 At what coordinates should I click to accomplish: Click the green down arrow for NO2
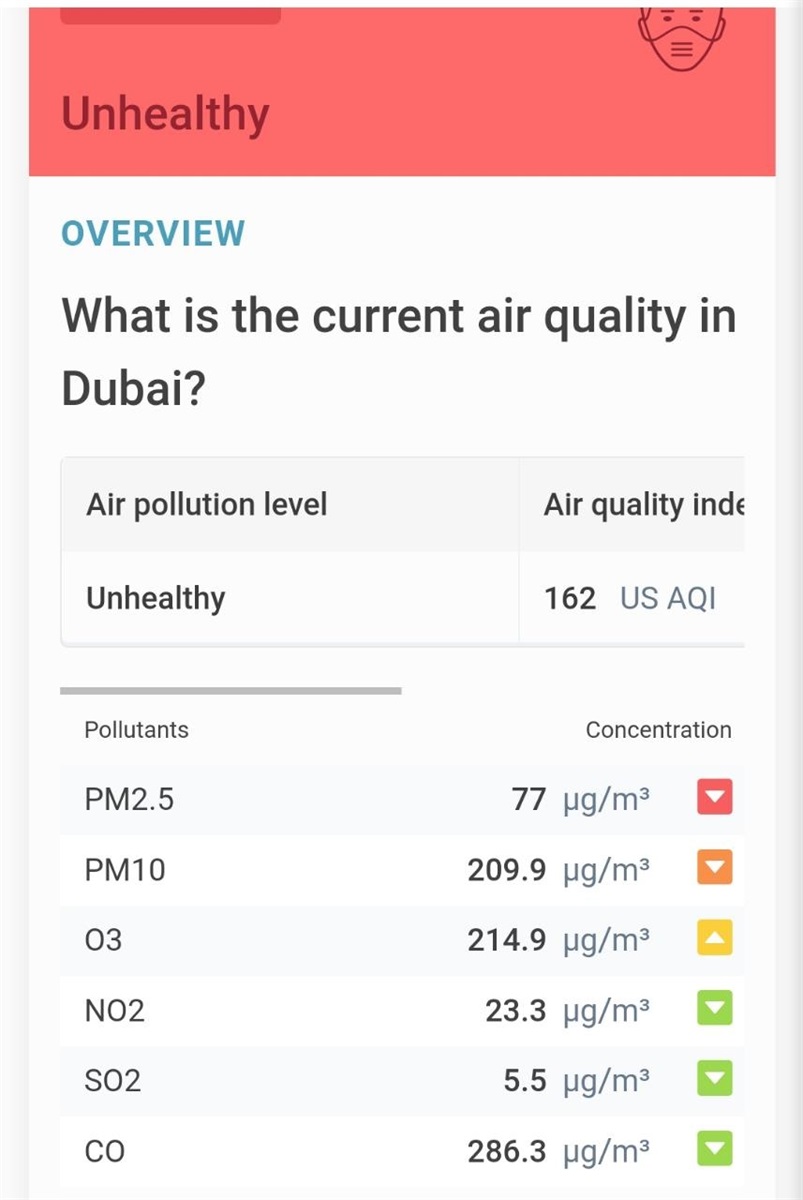point(714,1008)
